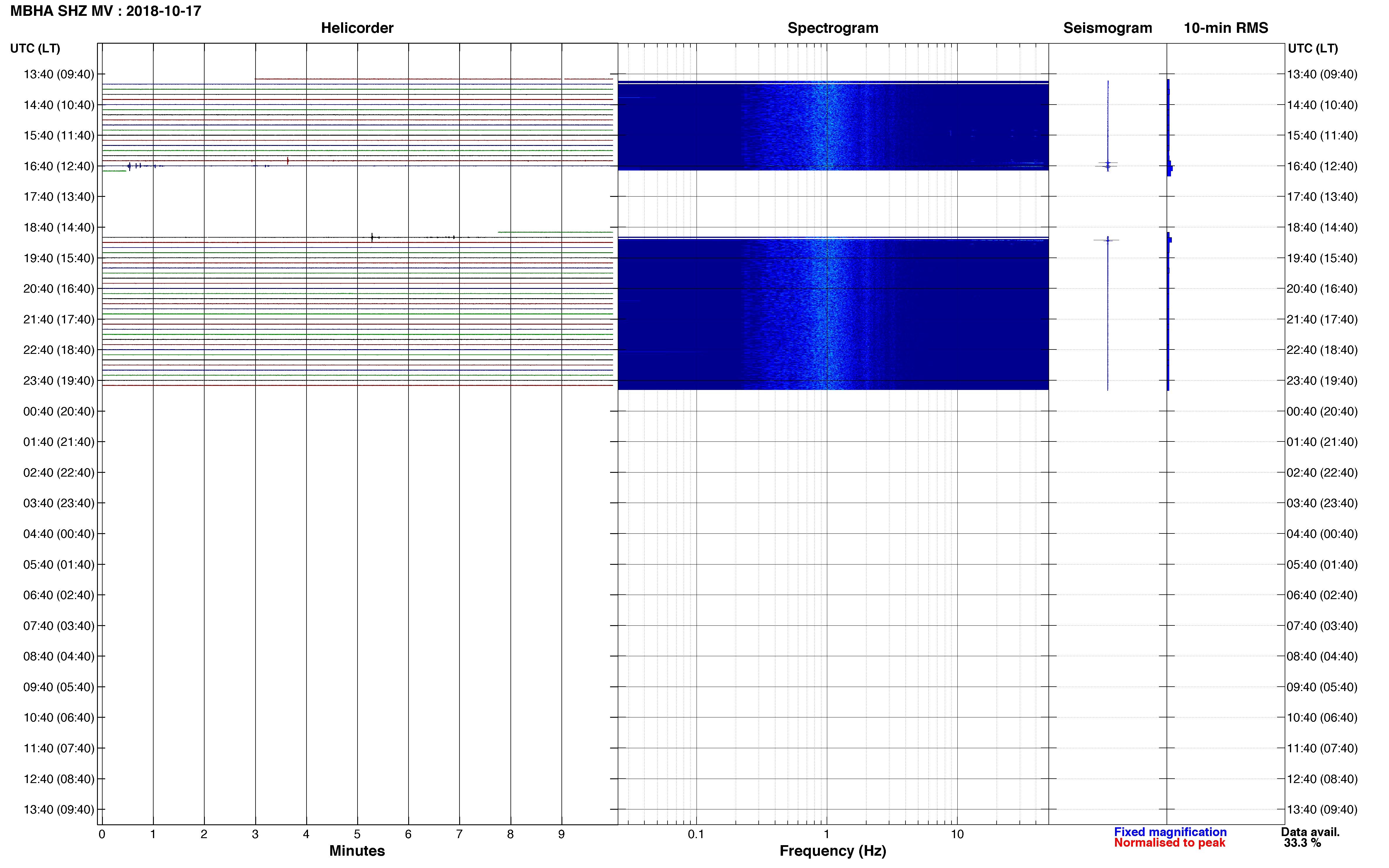Select left-axis time label '14:40 (10:40)'
The width and height of the screenshot is (1389, 868).
pyautogui.click(x=59, y=105)
